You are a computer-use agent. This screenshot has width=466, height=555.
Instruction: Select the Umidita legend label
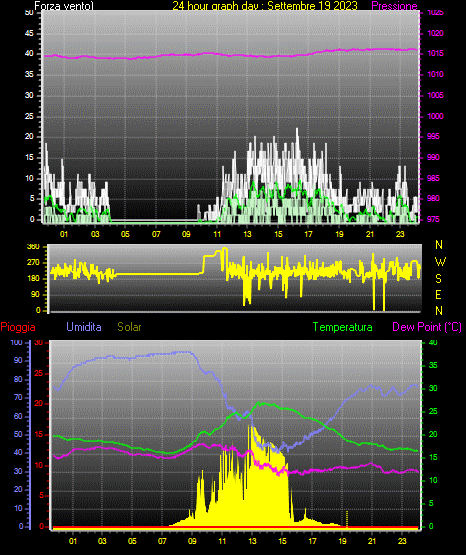click(x=84, y=327)
